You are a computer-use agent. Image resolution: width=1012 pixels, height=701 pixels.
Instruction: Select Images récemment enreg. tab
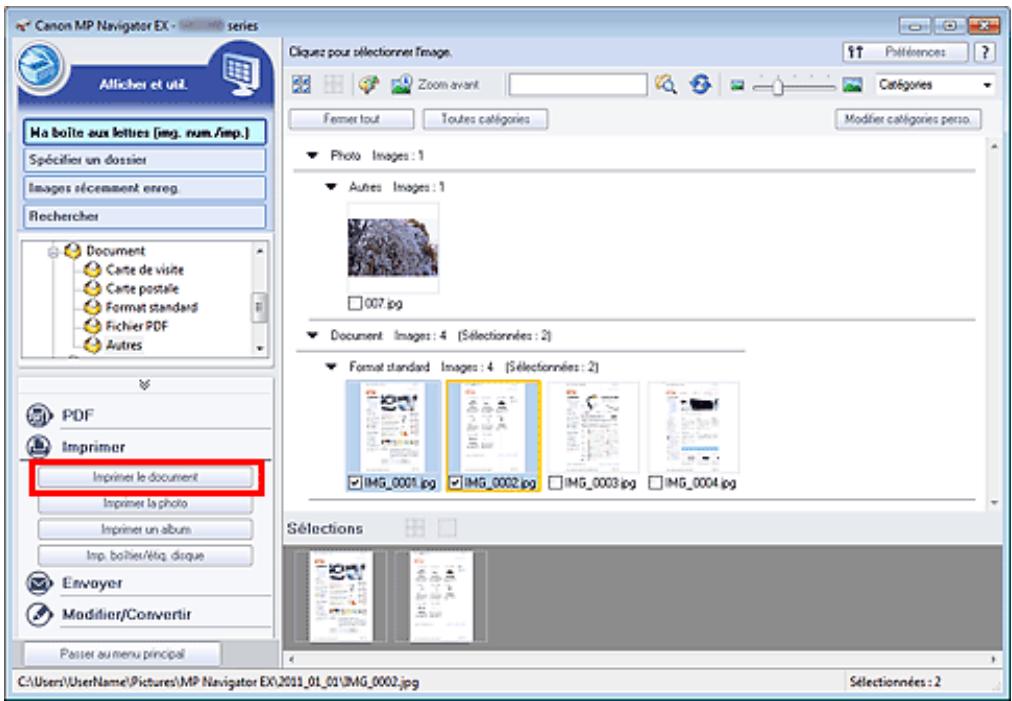coord(145,188)
